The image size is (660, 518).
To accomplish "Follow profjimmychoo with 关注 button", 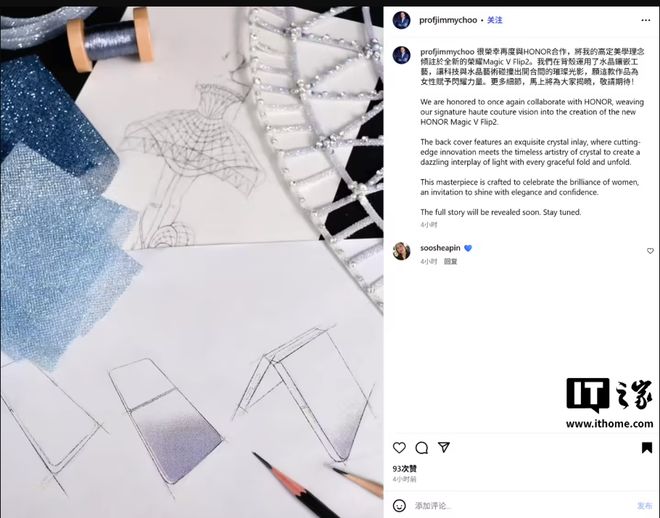I will [495, 20].
